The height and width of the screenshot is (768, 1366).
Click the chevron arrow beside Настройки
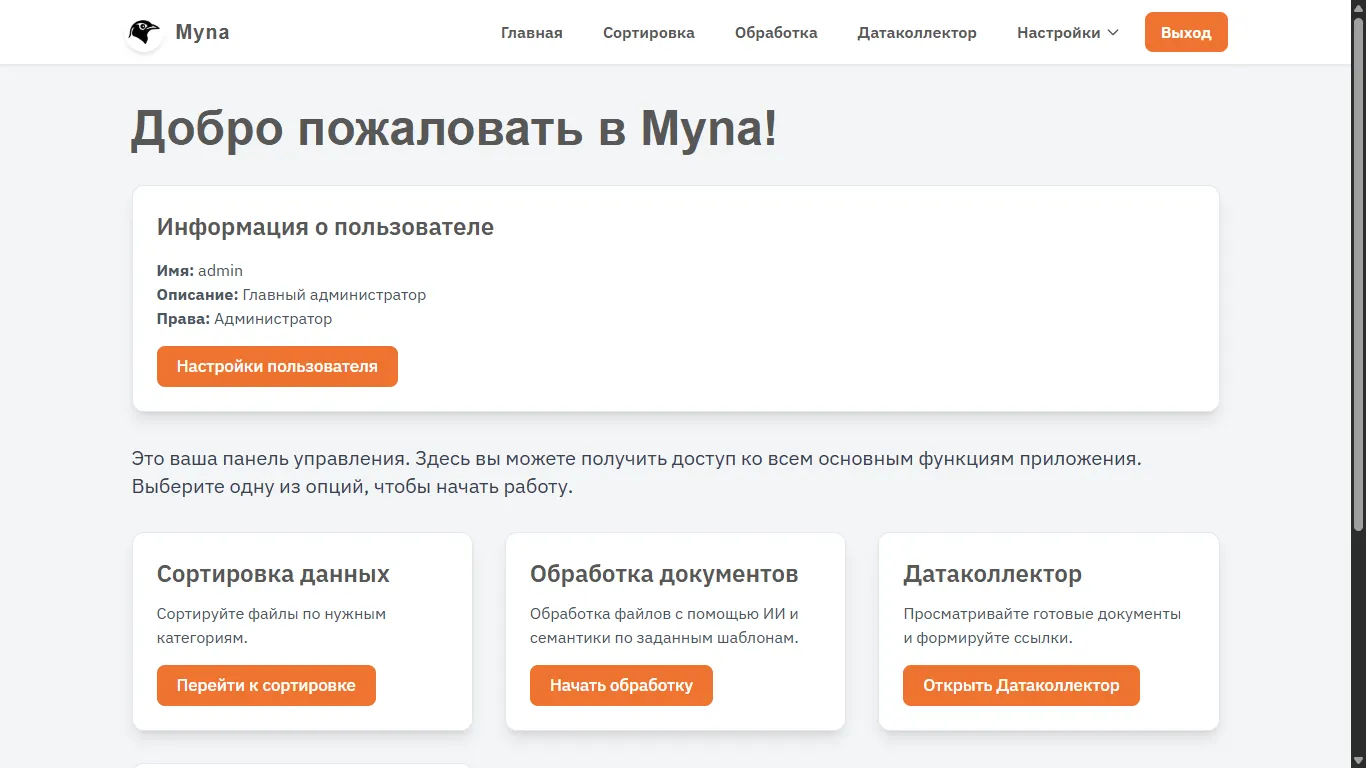(x=1112, y=33)
